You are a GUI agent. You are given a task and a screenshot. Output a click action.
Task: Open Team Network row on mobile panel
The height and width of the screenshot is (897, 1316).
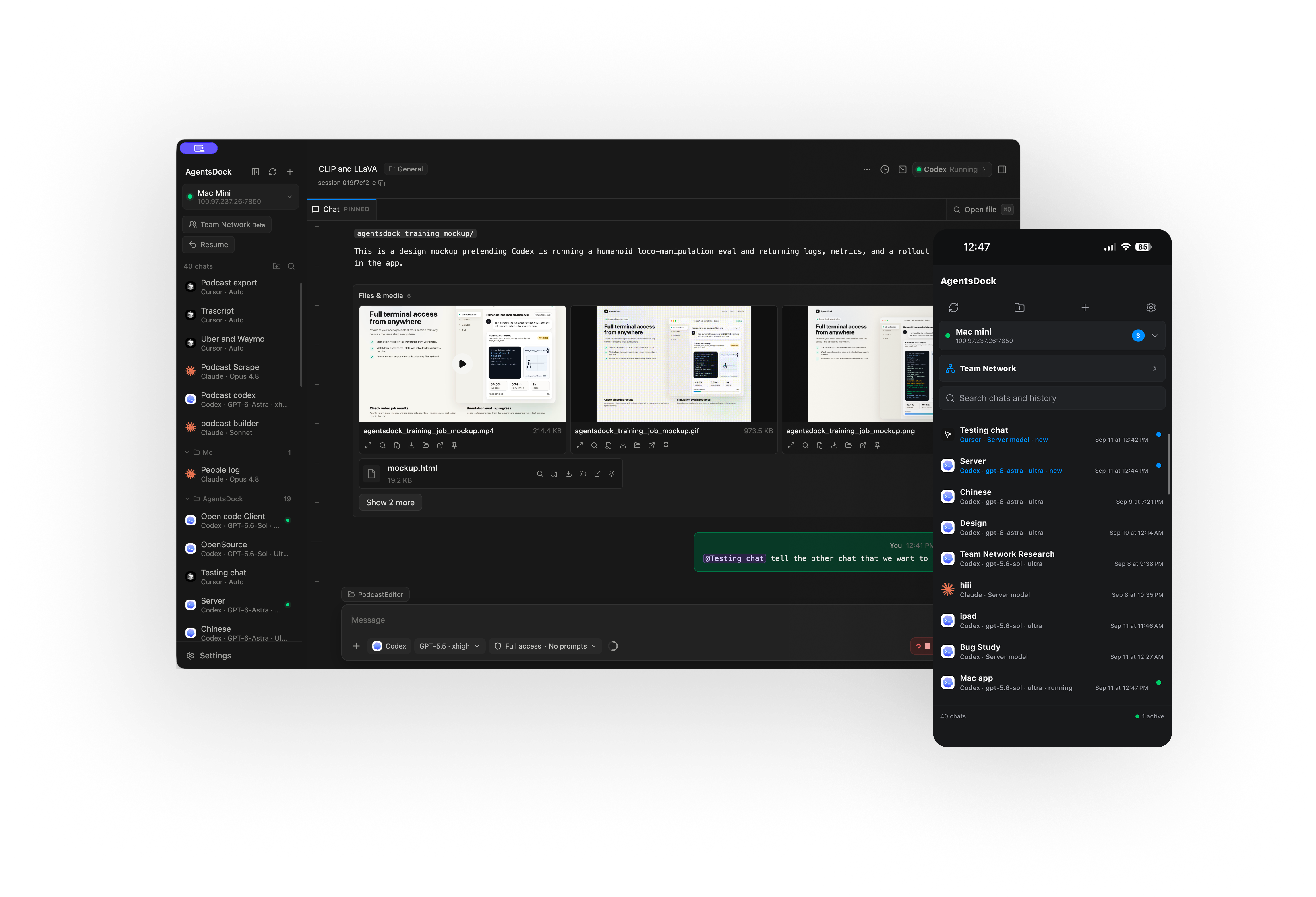[x=1052, y=369]
